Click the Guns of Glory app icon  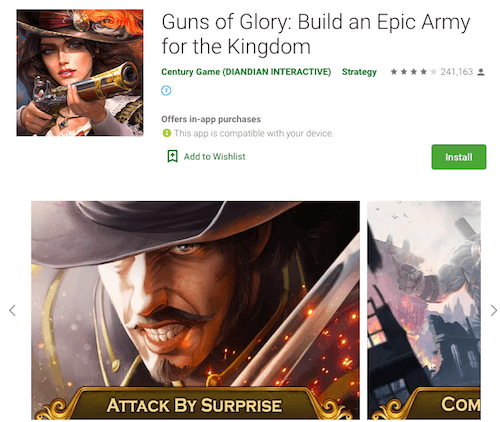coord(80,73)
